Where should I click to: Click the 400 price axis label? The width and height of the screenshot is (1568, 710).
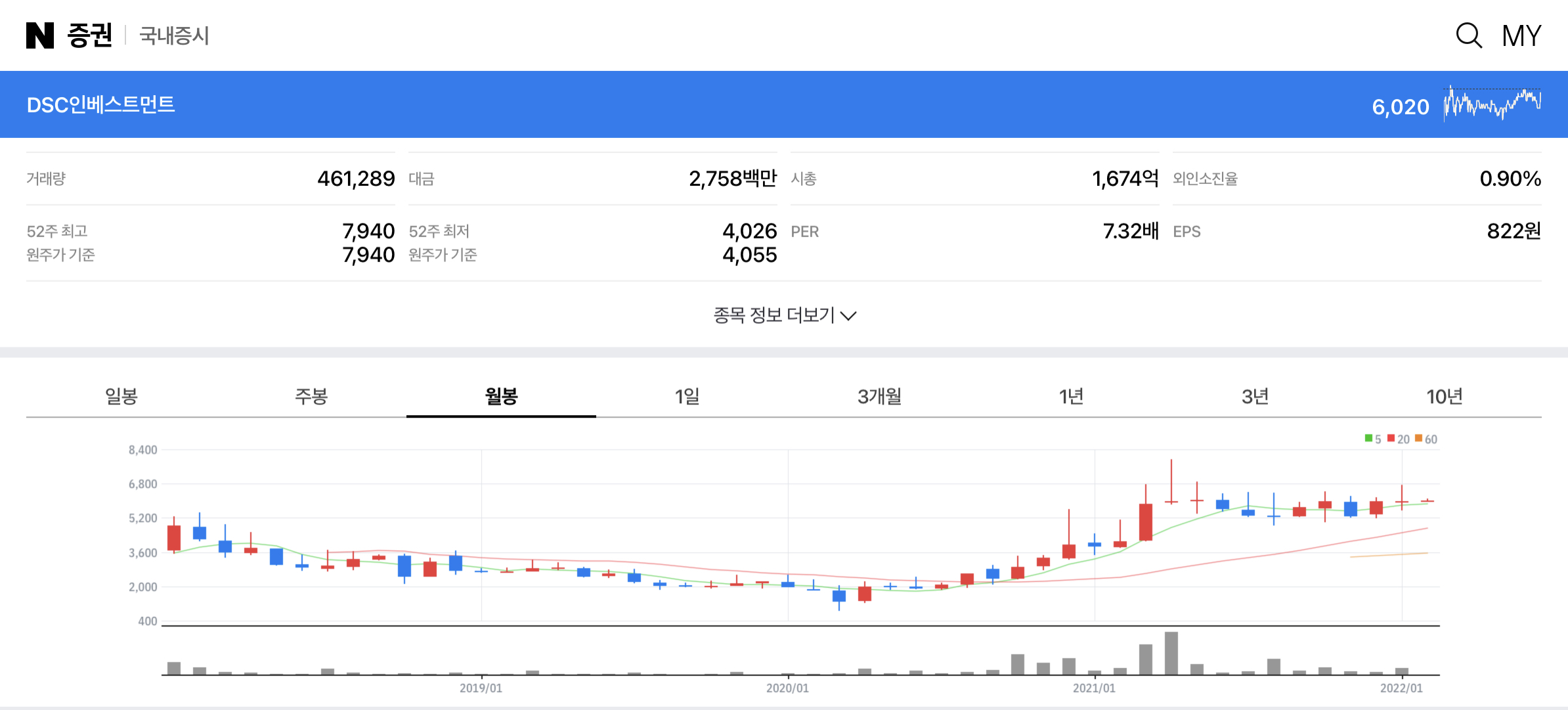coord(148,621)
